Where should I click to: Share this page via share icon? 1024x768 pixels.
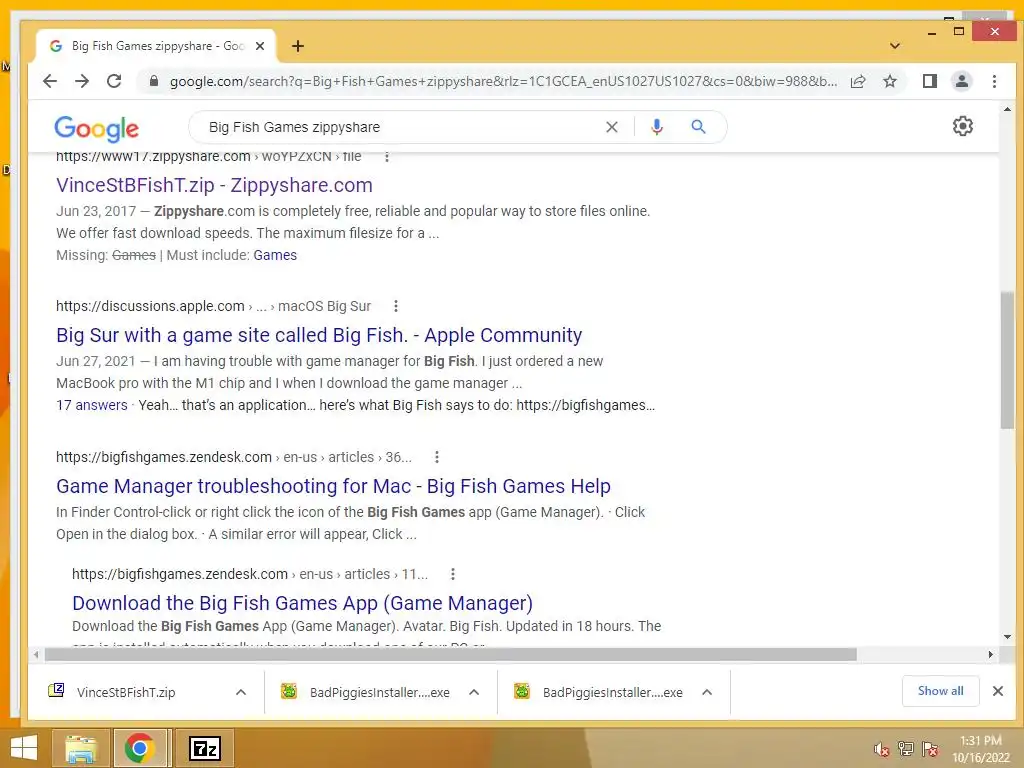(858, 81)
